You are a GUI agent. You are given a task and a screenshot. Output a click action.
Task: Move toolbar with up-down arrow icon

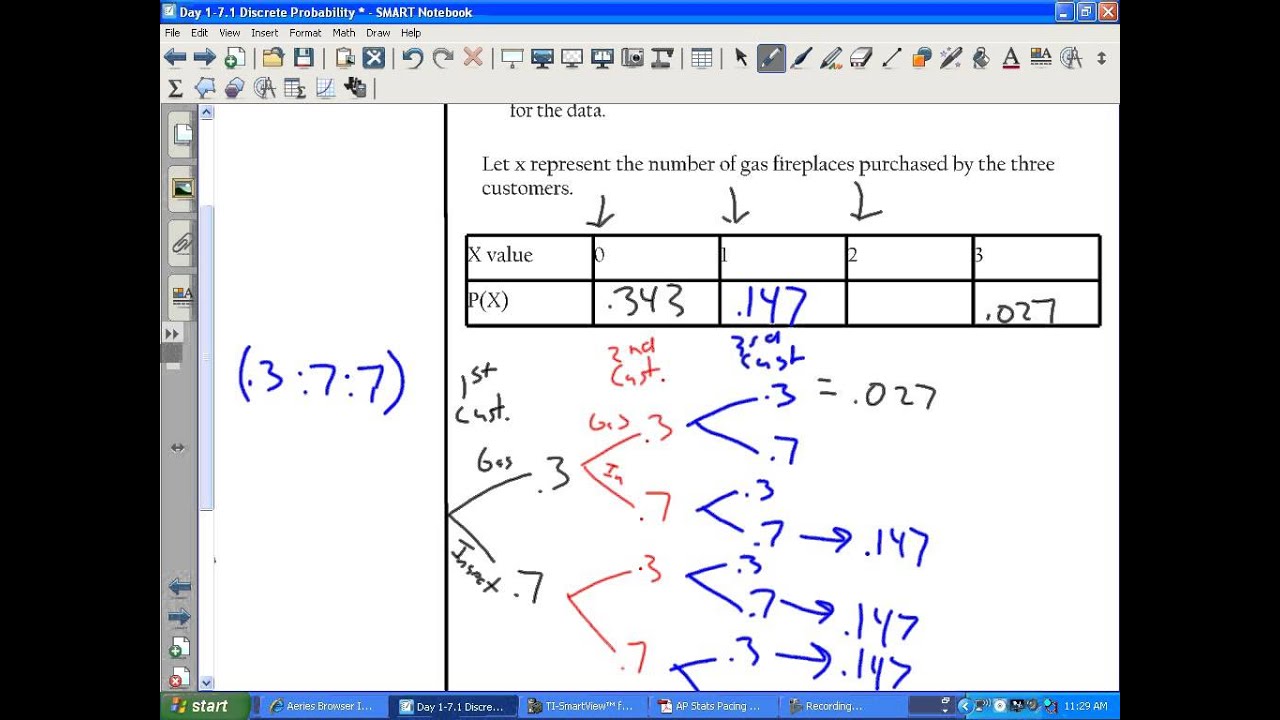coord(1102,58)
